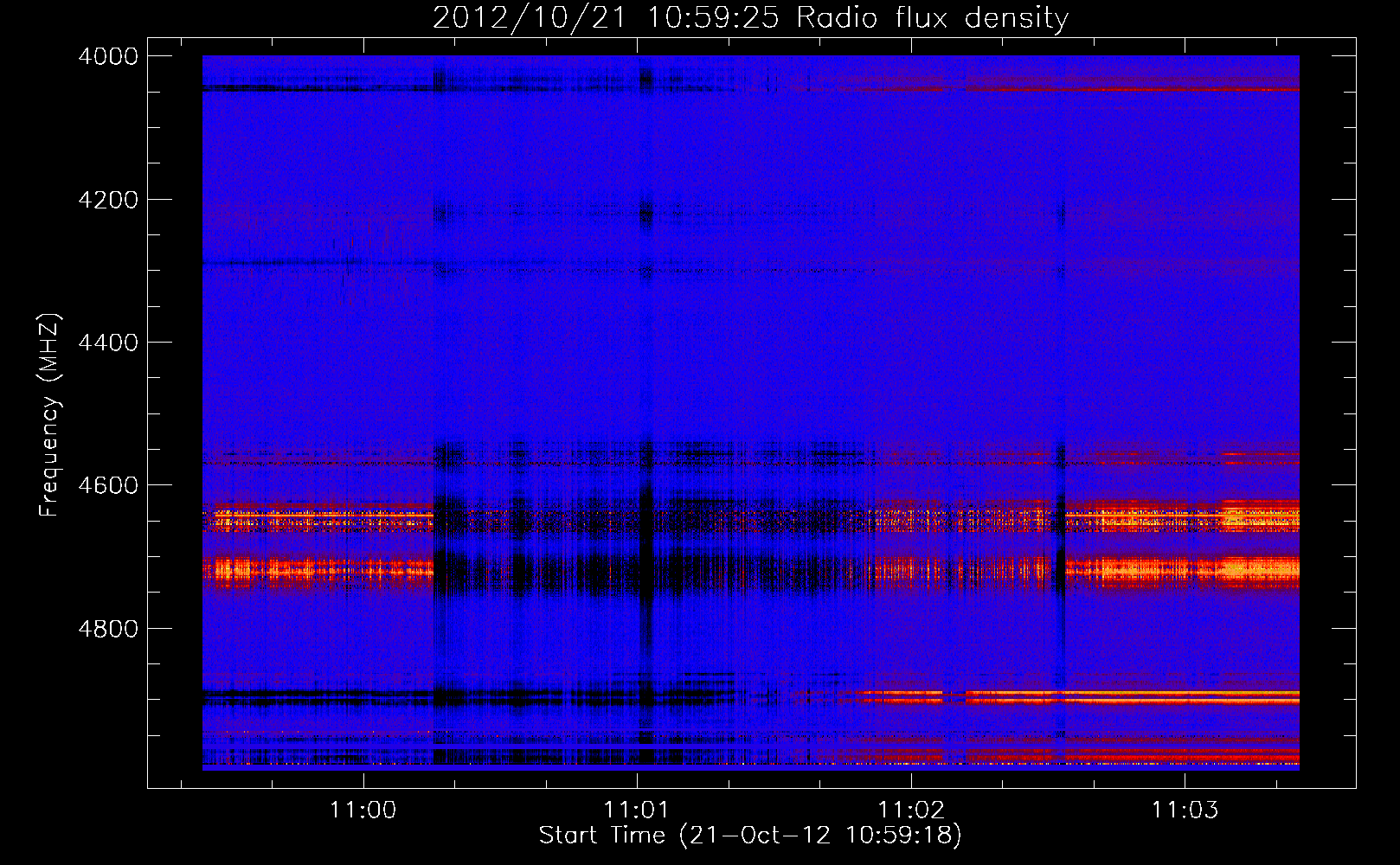Click the "Start Time (21-Oct-12 10:59:18)" axis label

click(x=750, y=836)
